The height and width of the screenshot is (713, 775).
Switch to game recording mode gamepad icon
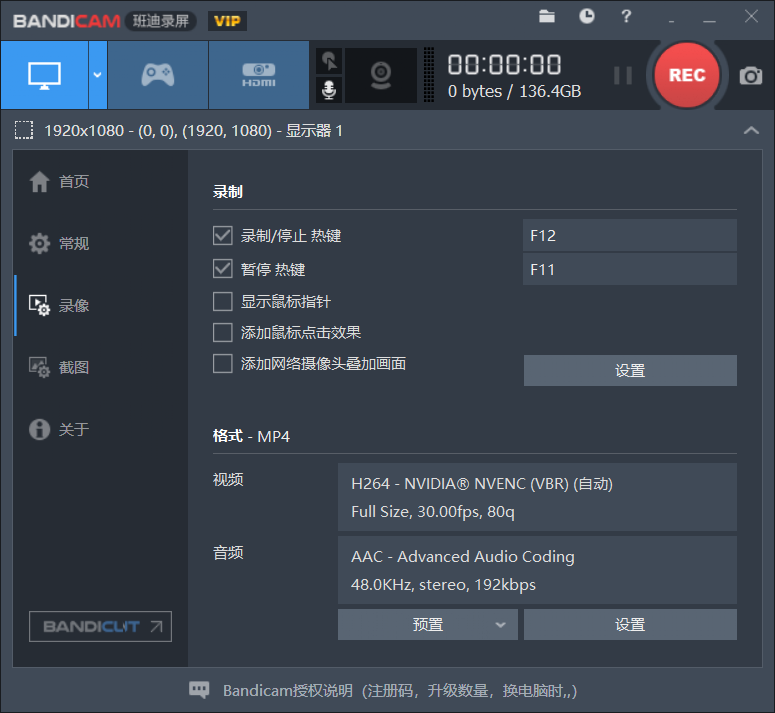(x=158, y=75)
